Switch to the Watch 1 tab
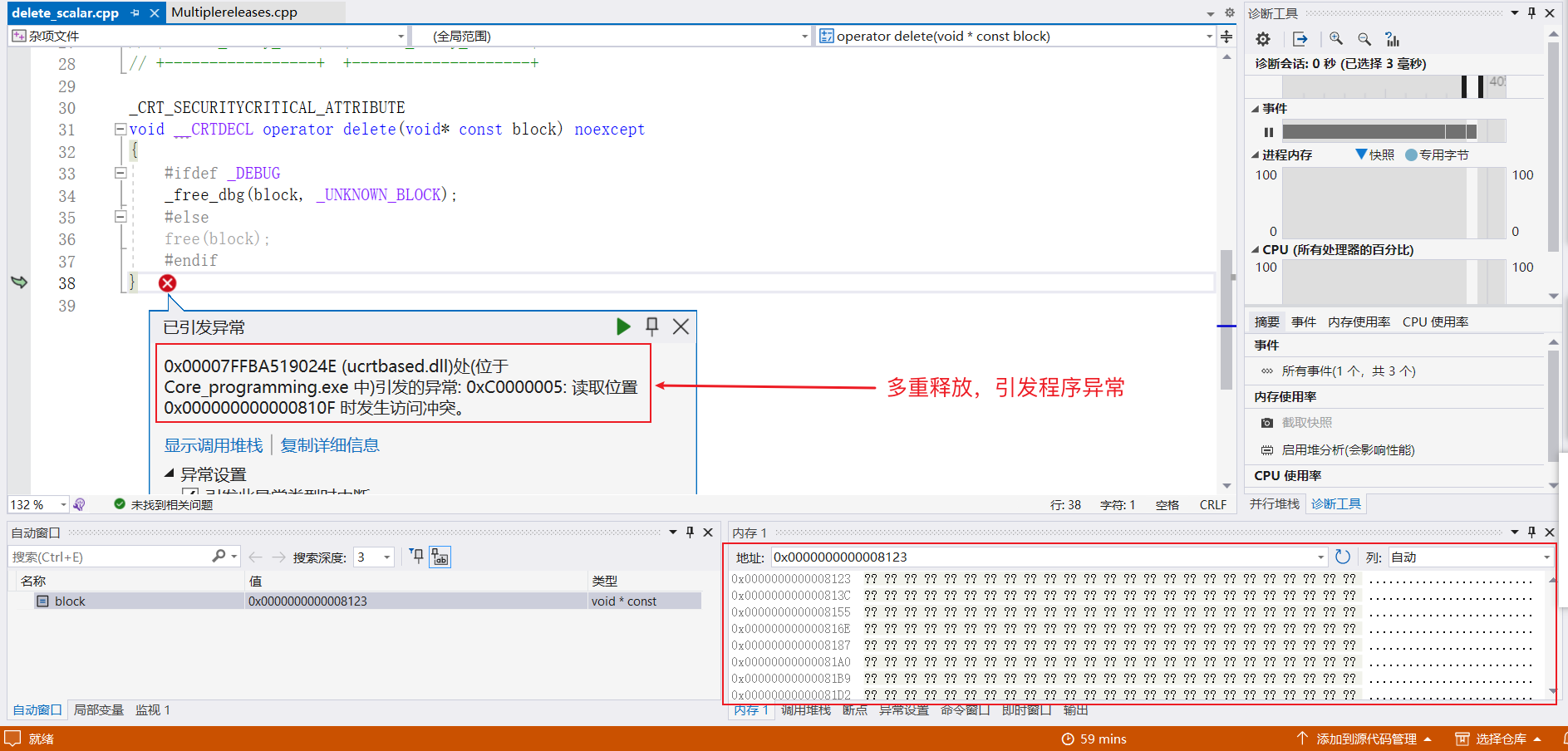 (153, 709)
